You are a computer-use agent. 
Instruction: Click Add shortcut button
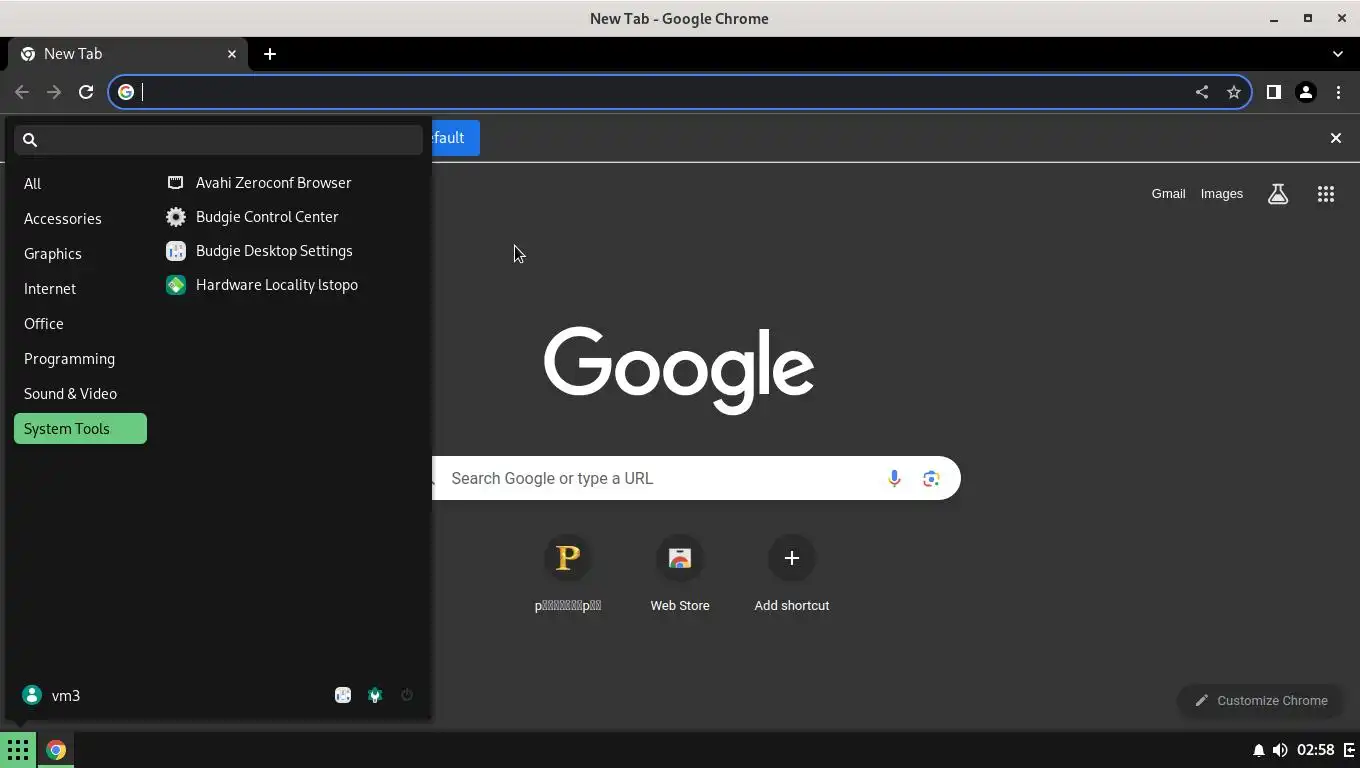pyautogui.click(x=792, y=573)
